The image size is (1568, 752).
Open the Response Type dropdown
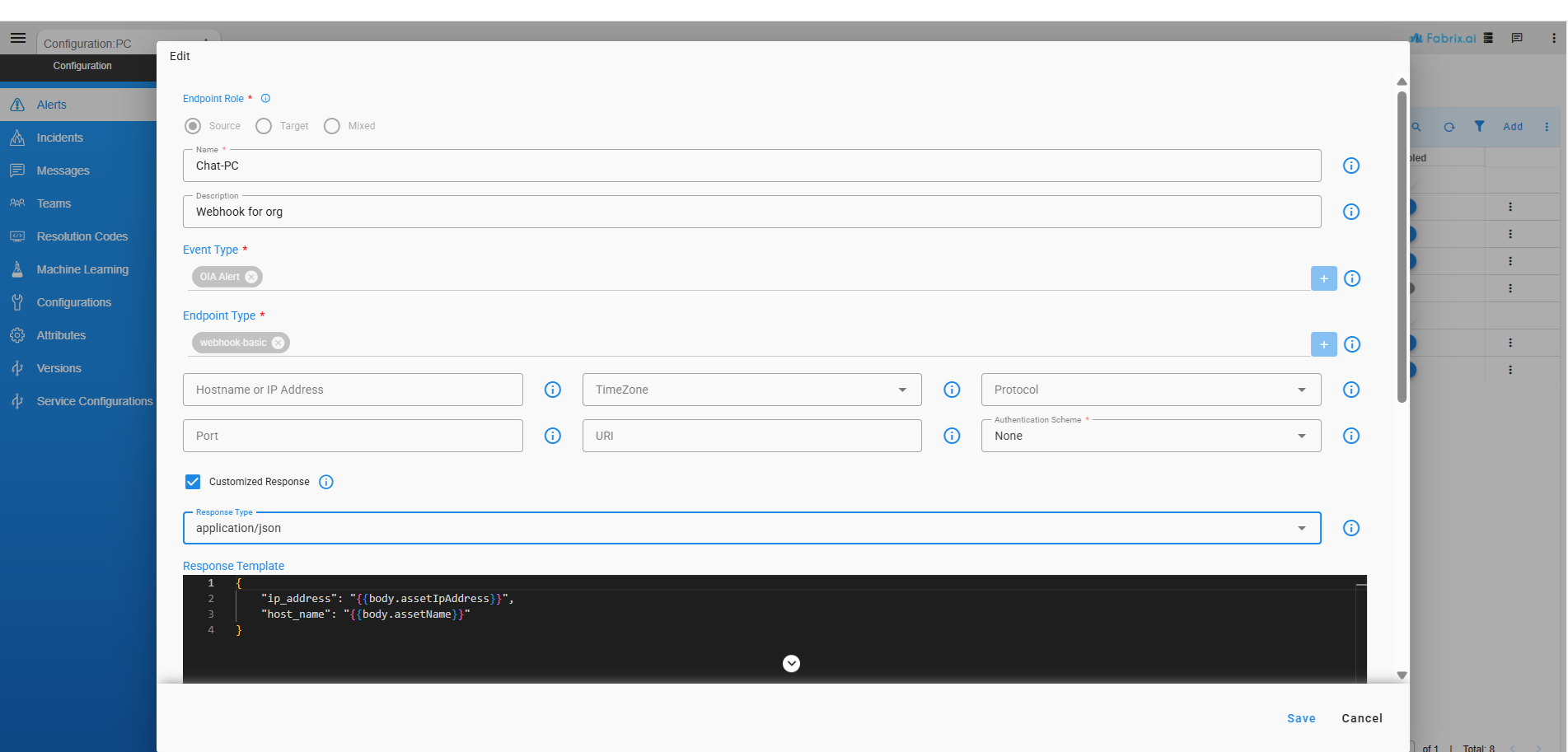coord(751,528)
